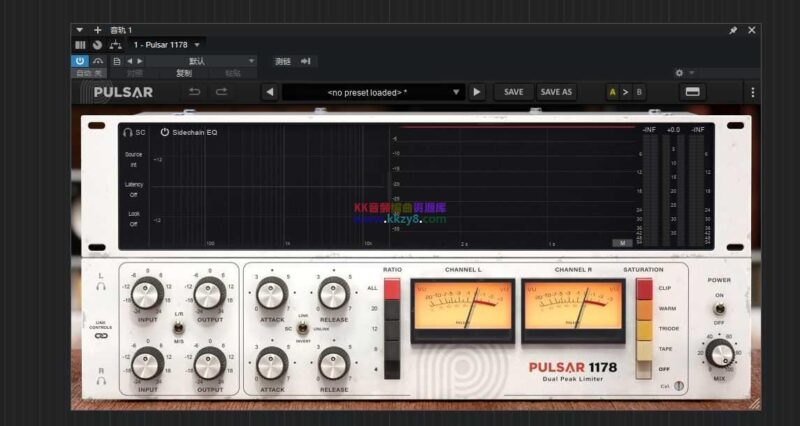Toggle the bypass arc button
Viewport: 800px width, 426px height.
coord(97,61)
